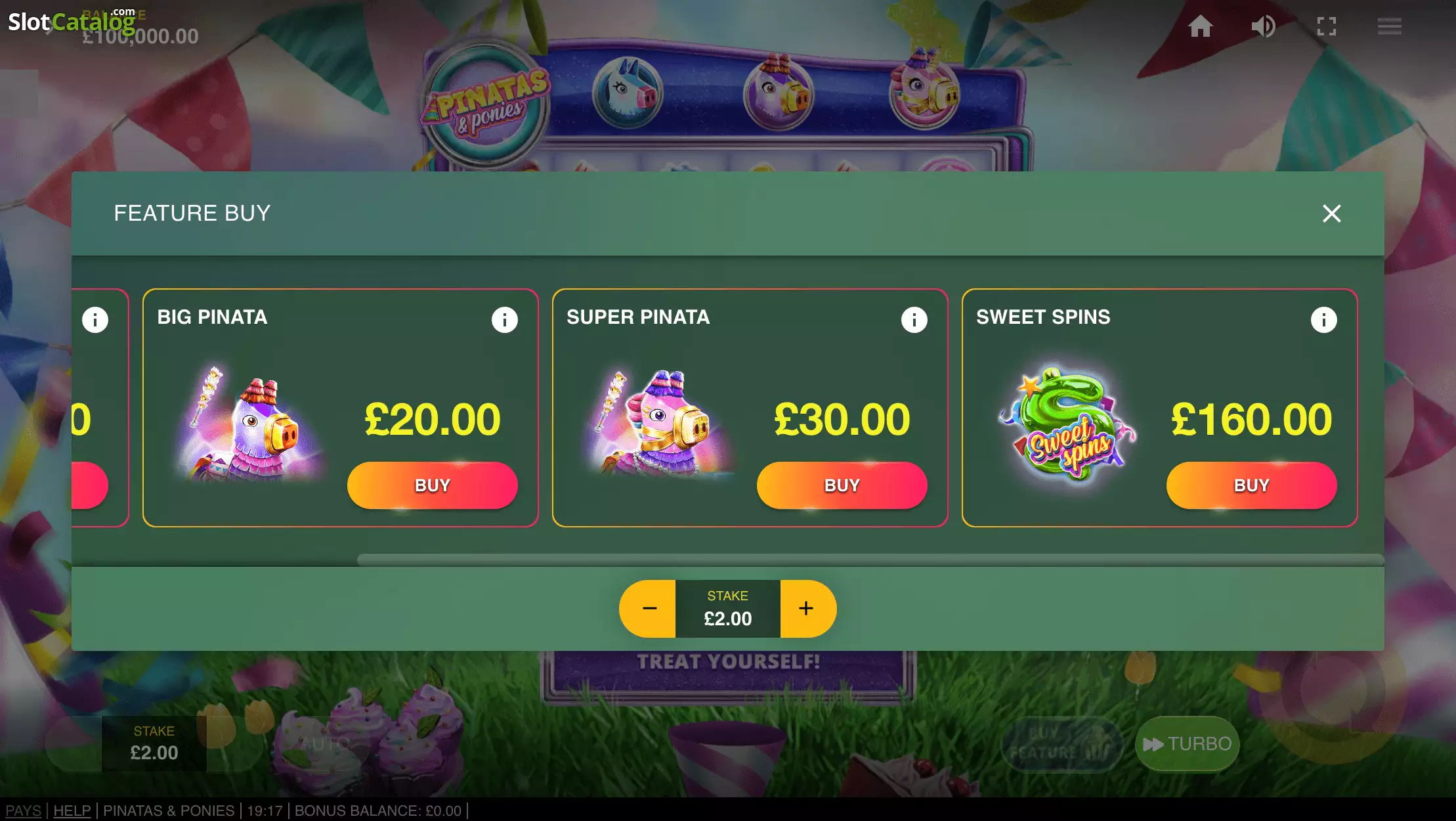Image resolution: width=1456 pixels, height=821 pixels.
Task: Show info for Big Pinata
Action: (505, 320)
